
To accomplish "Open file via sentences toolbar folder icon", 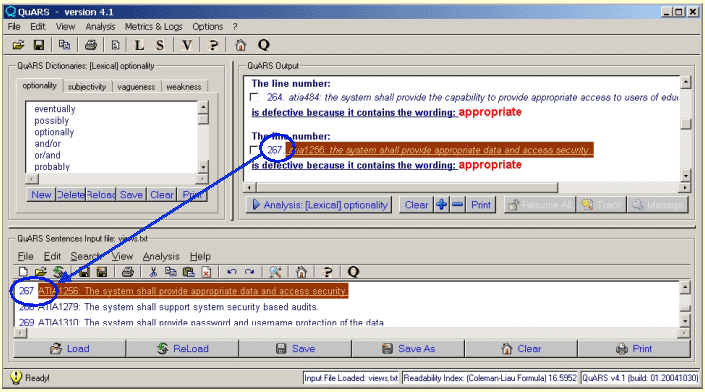I will (x=40, y=272).
